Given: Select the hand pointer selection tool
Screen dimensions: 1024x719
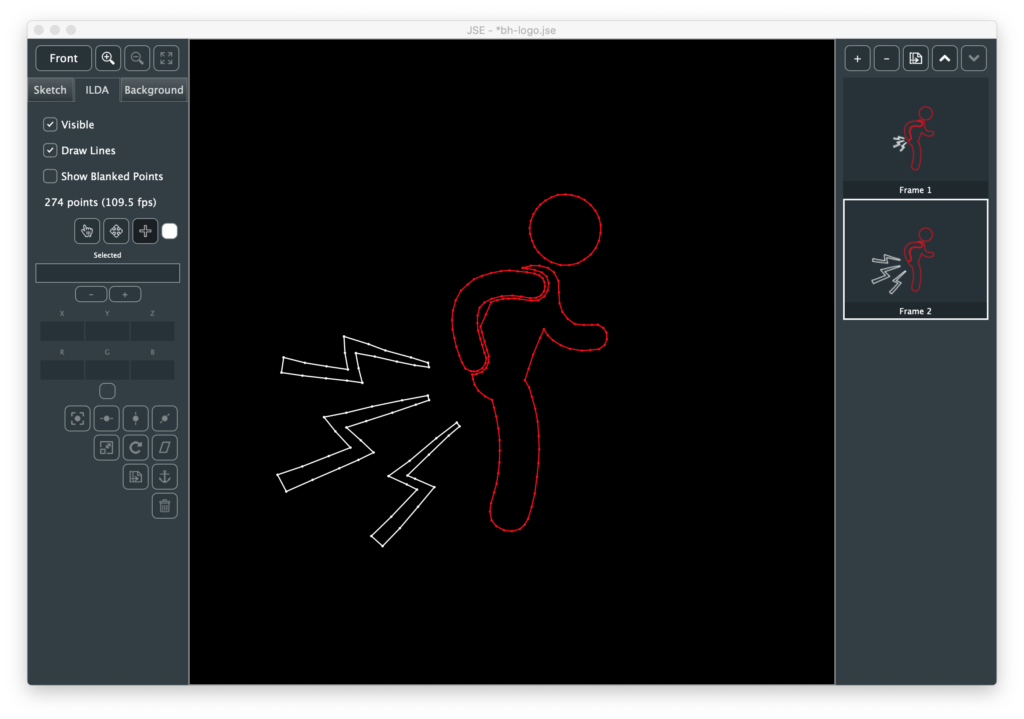Looking at the screenshot, I should pos(87,231).
